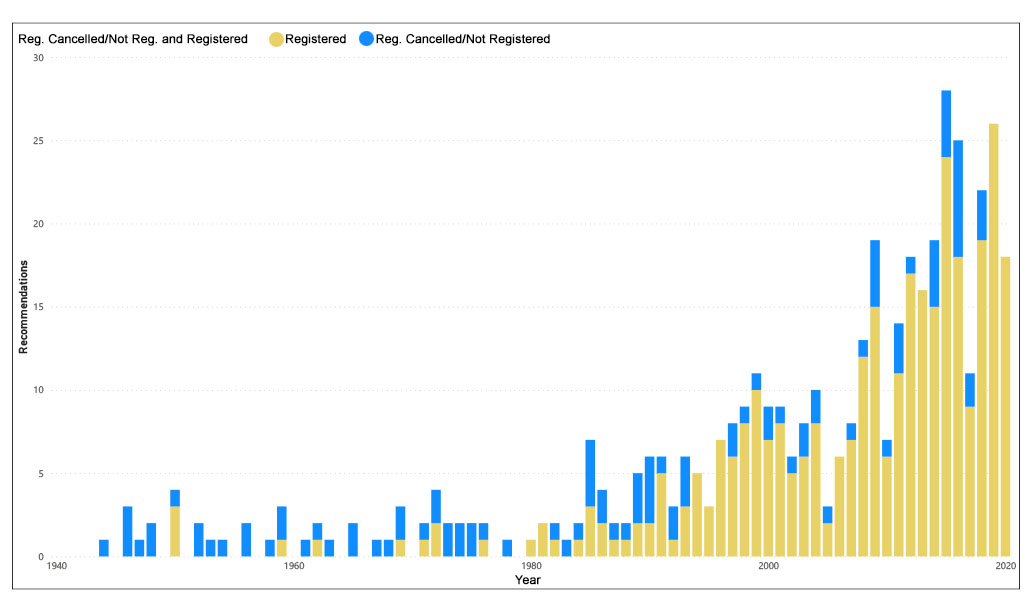Click the final yellow bar at year 2020
This screenshot has width=1032, height=612.
point(1005,407)
